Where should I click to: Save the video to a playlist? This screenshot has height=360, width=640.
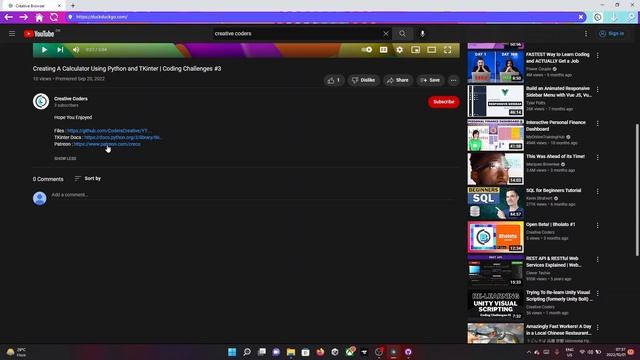pos(430,80)
